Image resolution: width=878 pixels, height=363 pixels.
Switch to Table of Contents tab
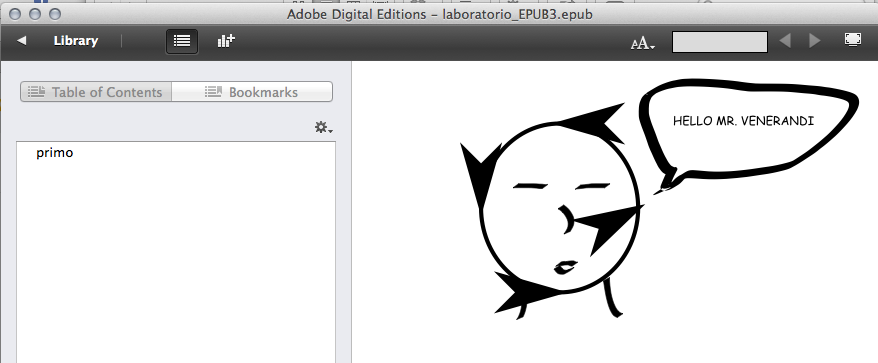96,92
